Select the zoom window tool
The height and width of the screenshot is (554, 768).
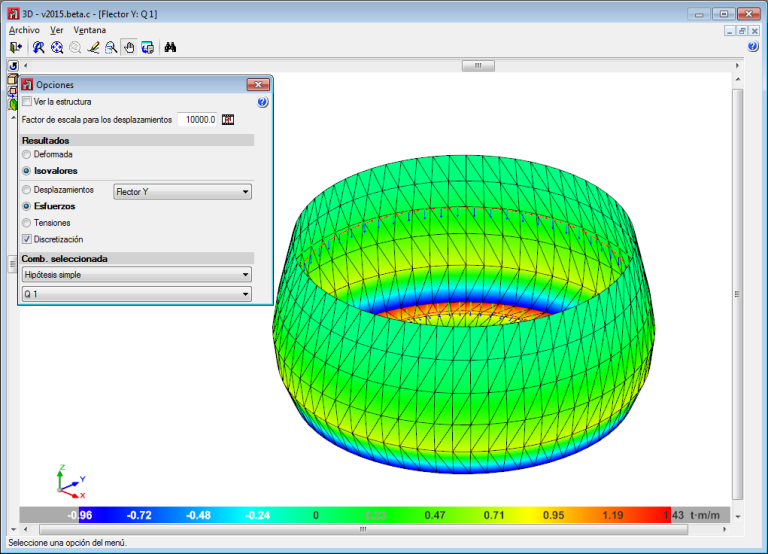point(111,48)
